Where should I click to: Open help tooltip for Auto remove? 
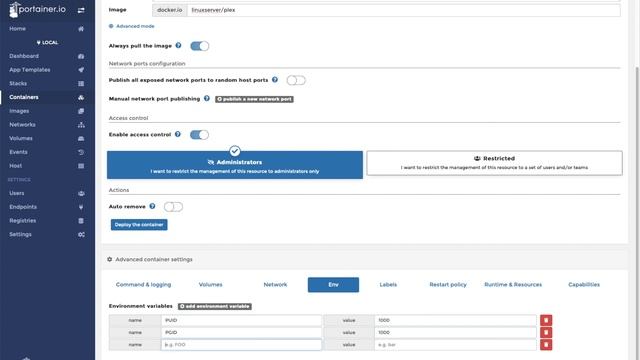(152, 207)
